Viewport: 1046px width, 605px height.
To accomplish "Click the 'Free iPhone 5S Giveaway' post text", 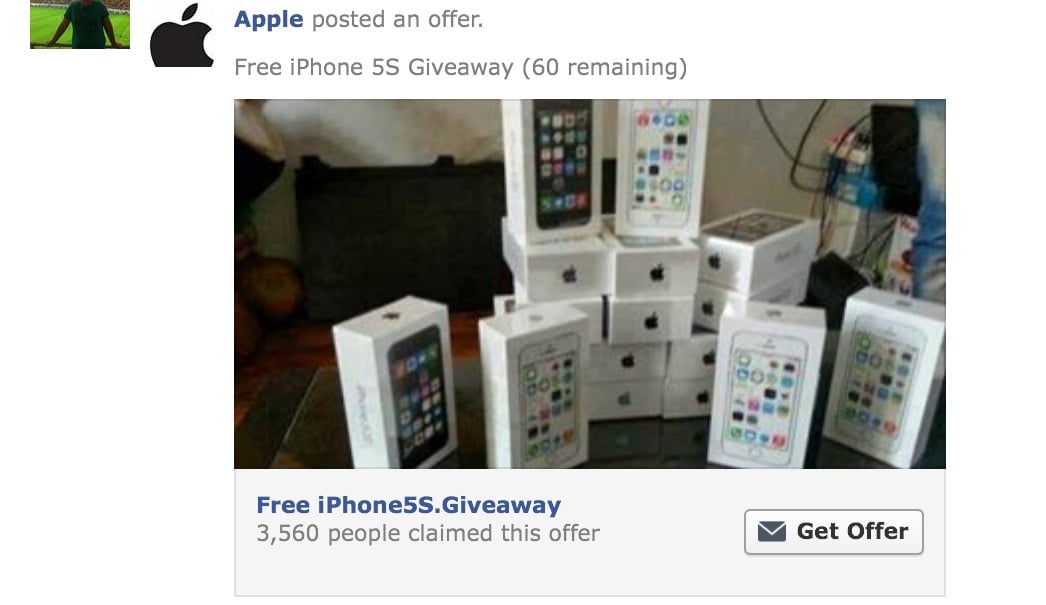I will 374,67.
